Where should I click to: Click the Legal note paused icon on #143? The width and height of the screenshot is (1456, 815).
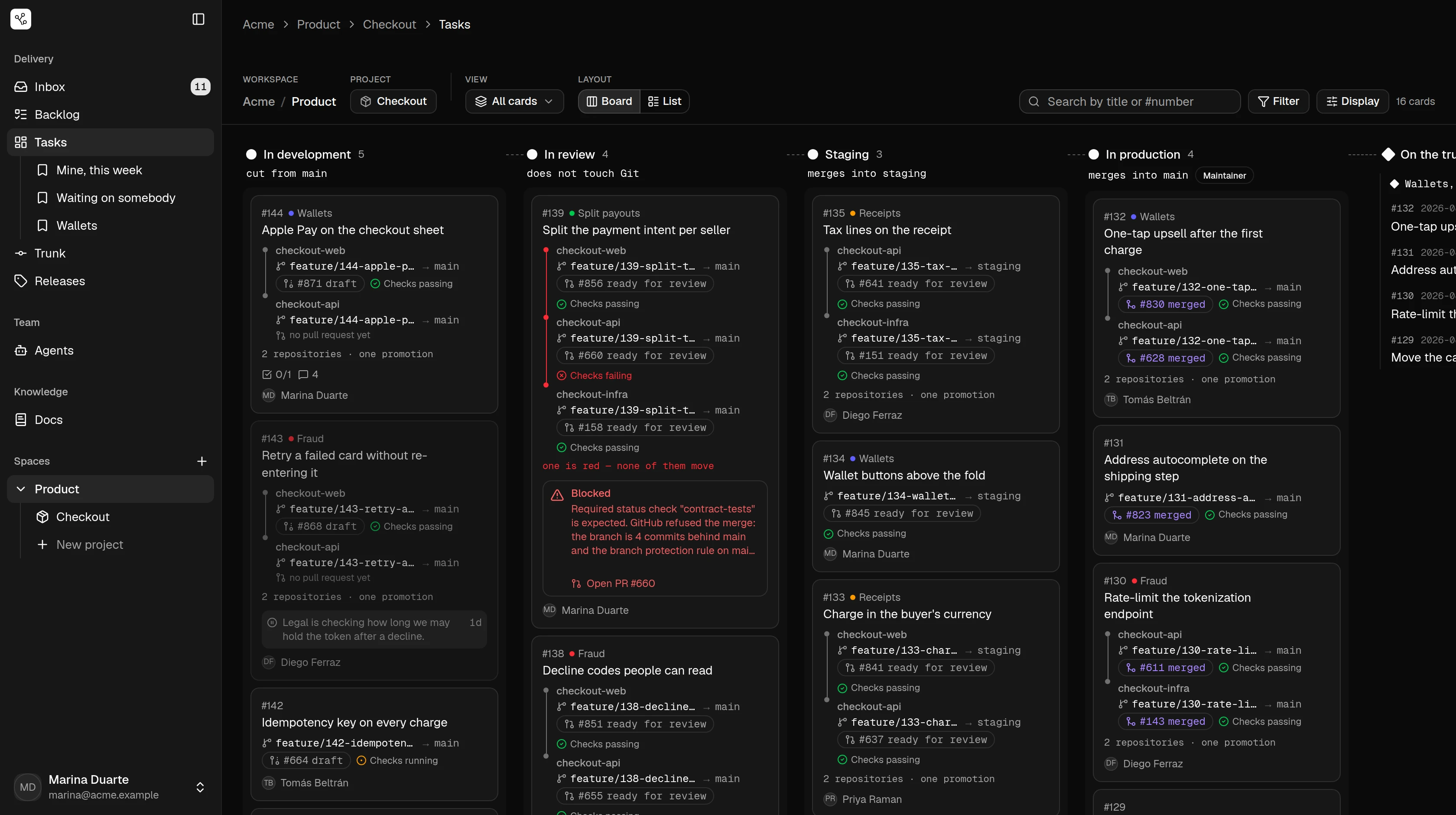click(x=272, y=622)
